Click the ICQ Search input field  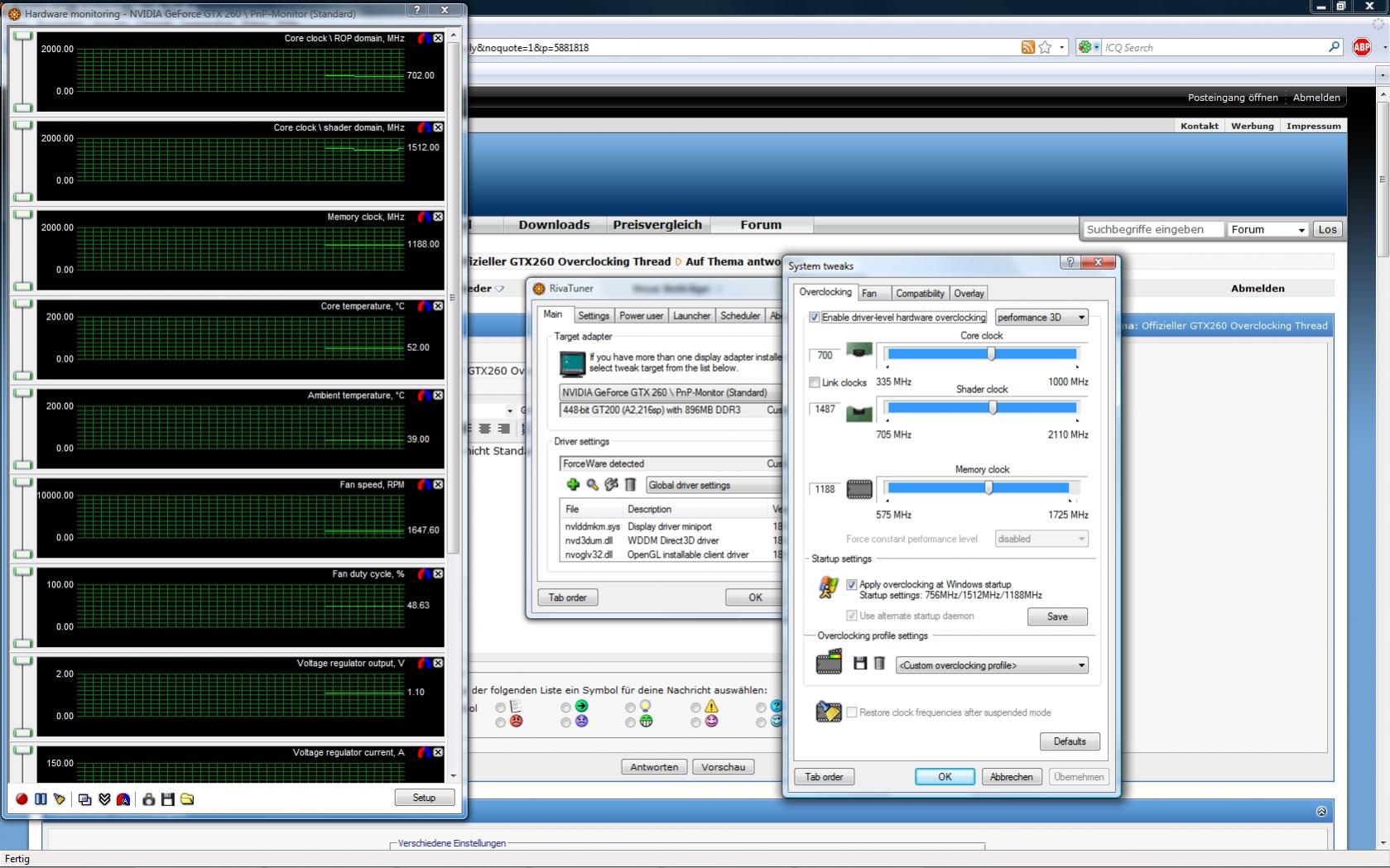click(x=1214, y=47)
